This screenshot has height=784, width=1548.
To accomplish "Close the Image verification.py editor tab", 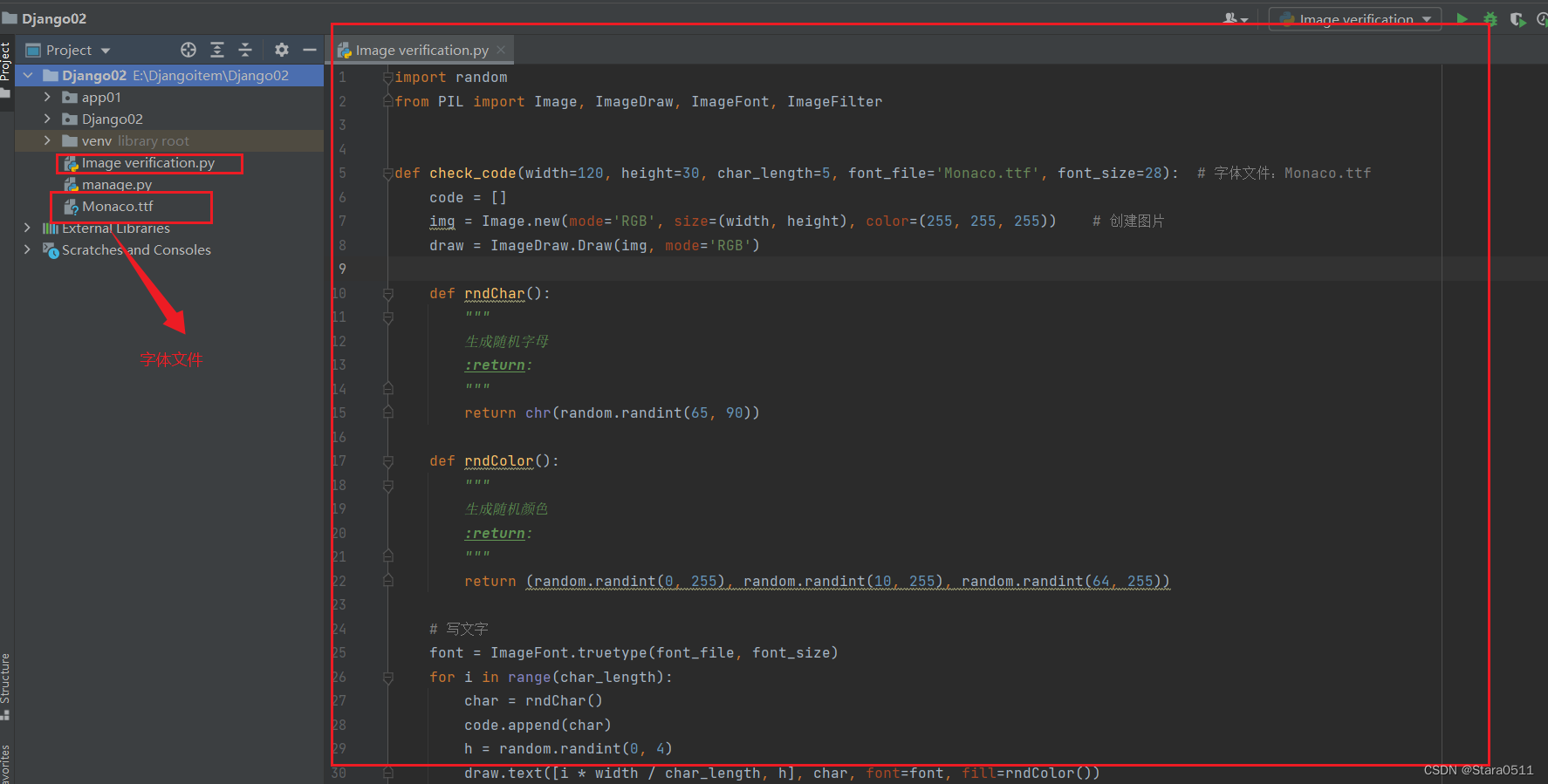I will 501,50.
